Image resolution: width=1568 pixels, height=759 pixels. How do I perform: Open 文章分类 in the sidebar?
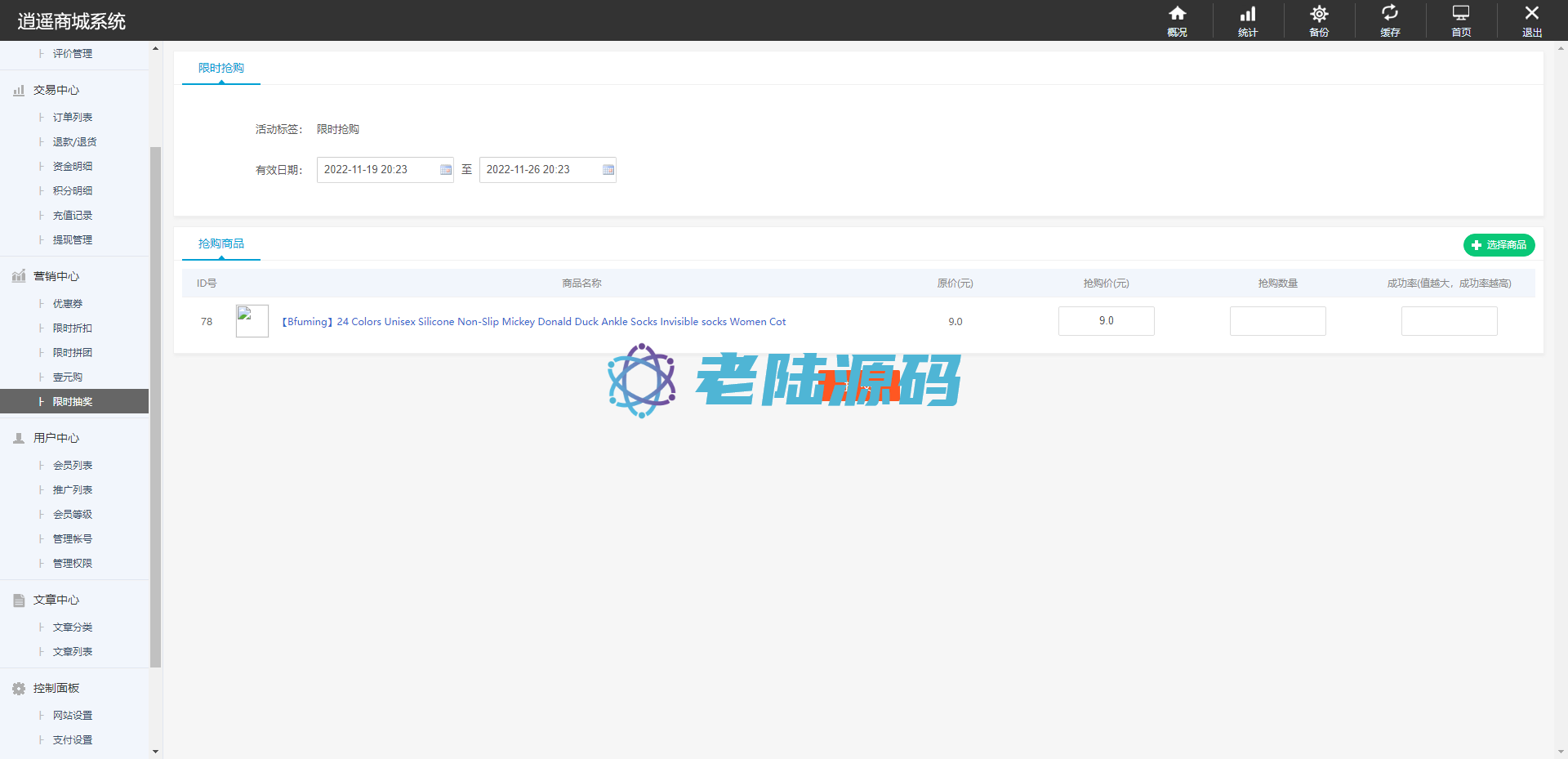click(x=73, y=627)
